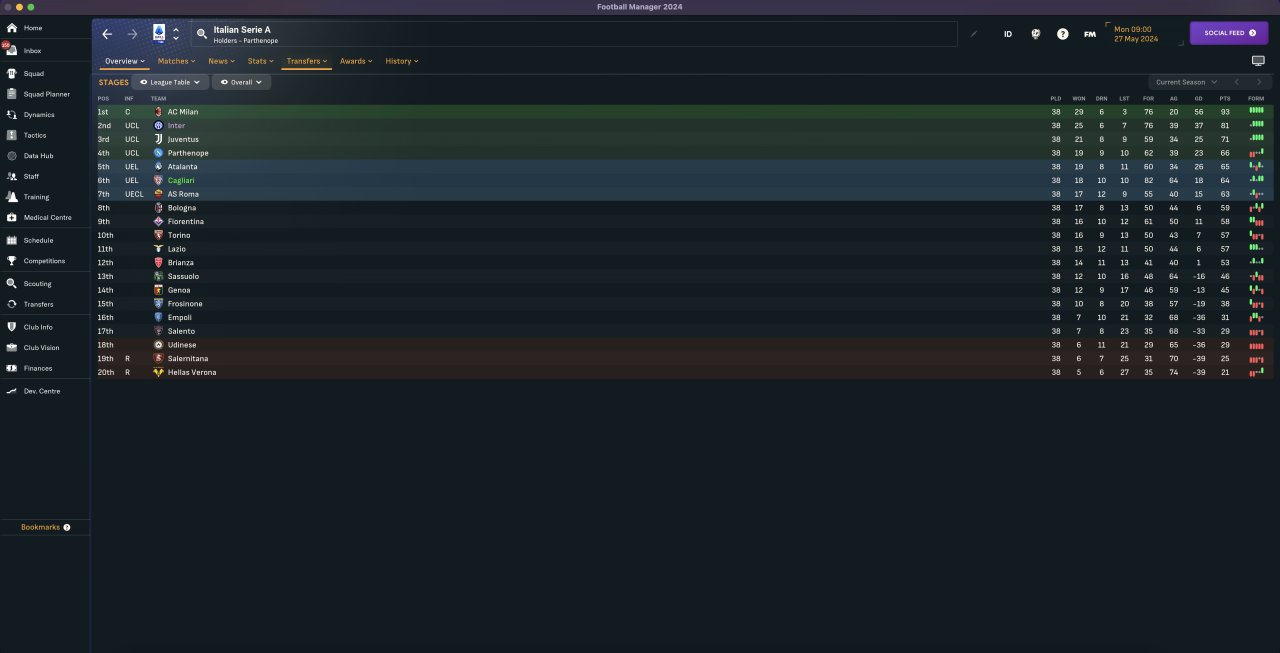1280x653 pixels.
Task: Click the search magnifier icon
Action: coord(202,34)
